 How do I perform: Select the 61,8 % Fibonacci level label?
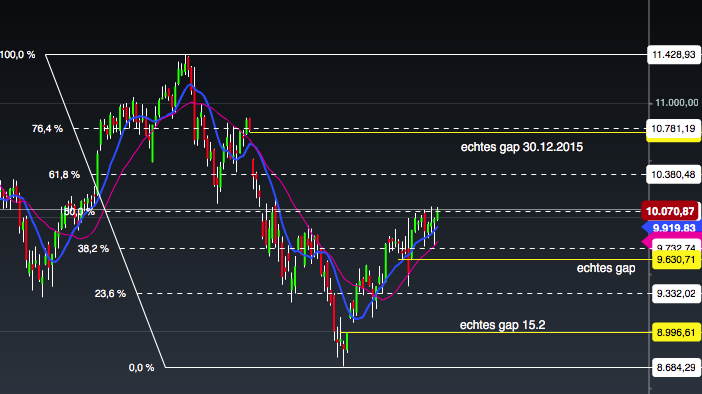click(64, 175)
